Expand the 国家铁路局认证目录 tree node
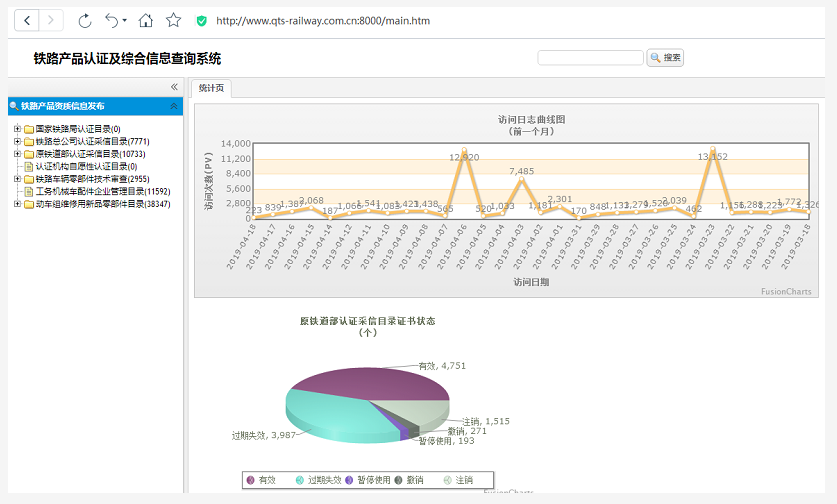This screenshot has width=837, height=504. tap(17, 128)
